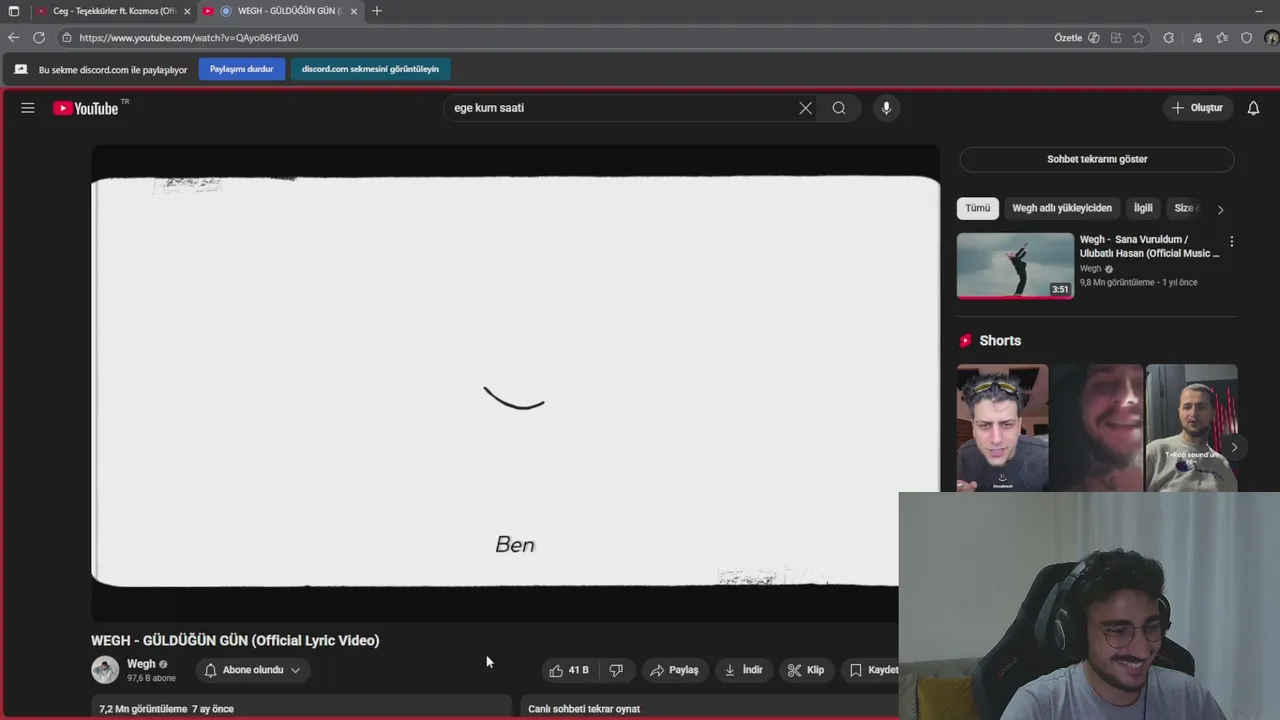The height and width of the screenshot is (720, 1280).
Task: Open Wegh channel avatar
Action: 105,670
